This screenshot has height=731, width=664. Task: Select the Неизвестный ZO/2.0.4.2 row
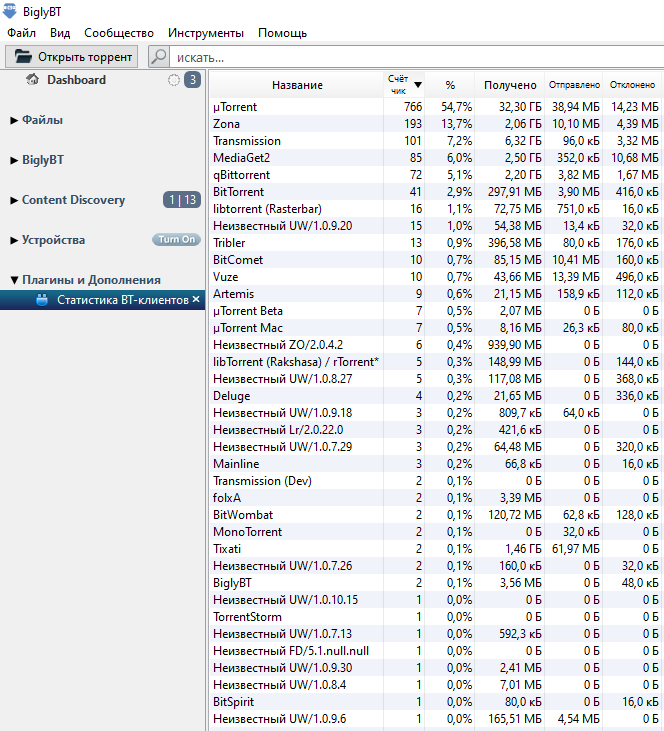[x=436, y=345]
